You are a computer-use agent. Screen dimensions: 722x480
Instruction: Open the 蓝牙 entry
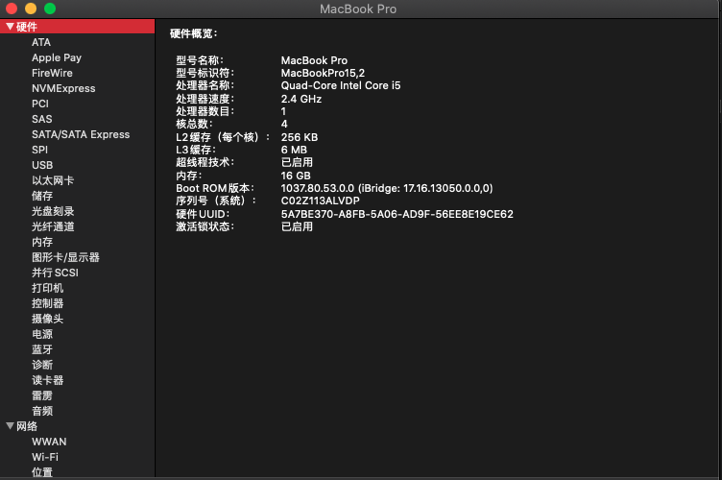pyautogui.click(x=42, y=349)
